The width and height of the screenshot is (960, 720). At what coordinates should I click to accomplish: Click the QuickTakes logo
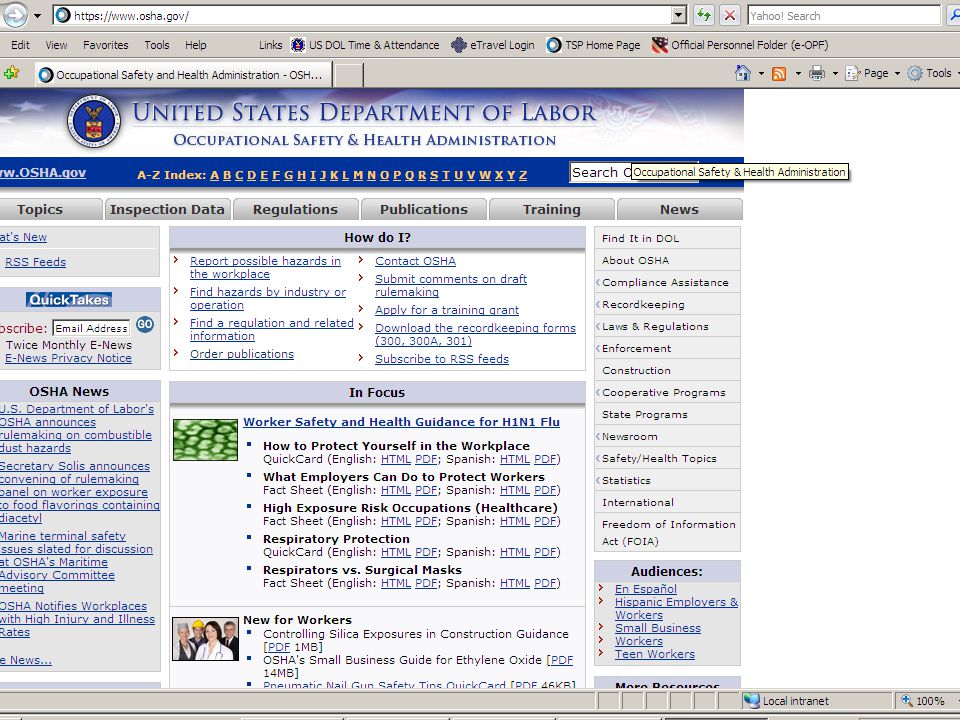click(x=69, y=299)
